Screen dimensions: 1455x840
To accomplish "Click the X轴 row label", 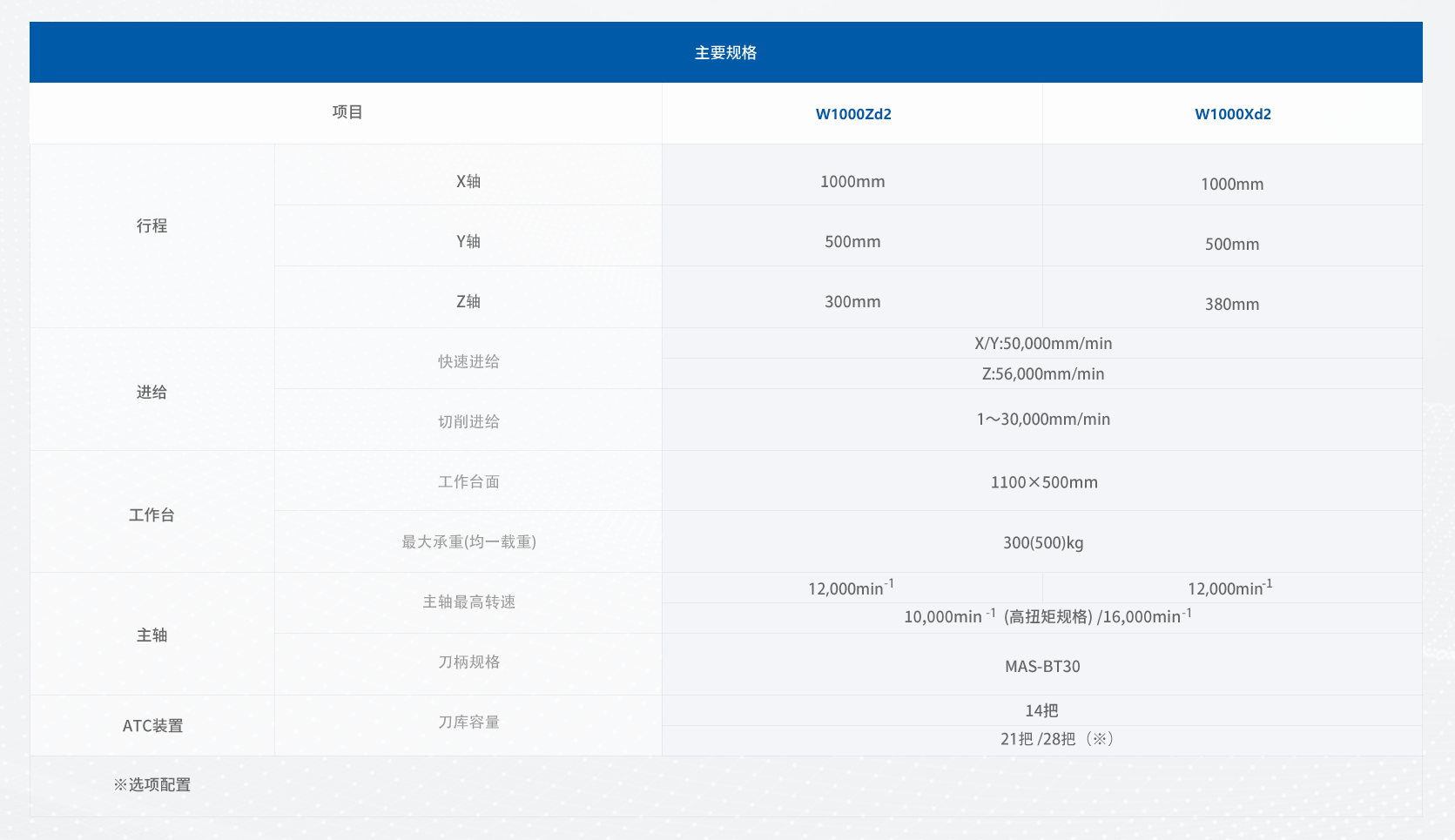I will click(x=468, y=181).
